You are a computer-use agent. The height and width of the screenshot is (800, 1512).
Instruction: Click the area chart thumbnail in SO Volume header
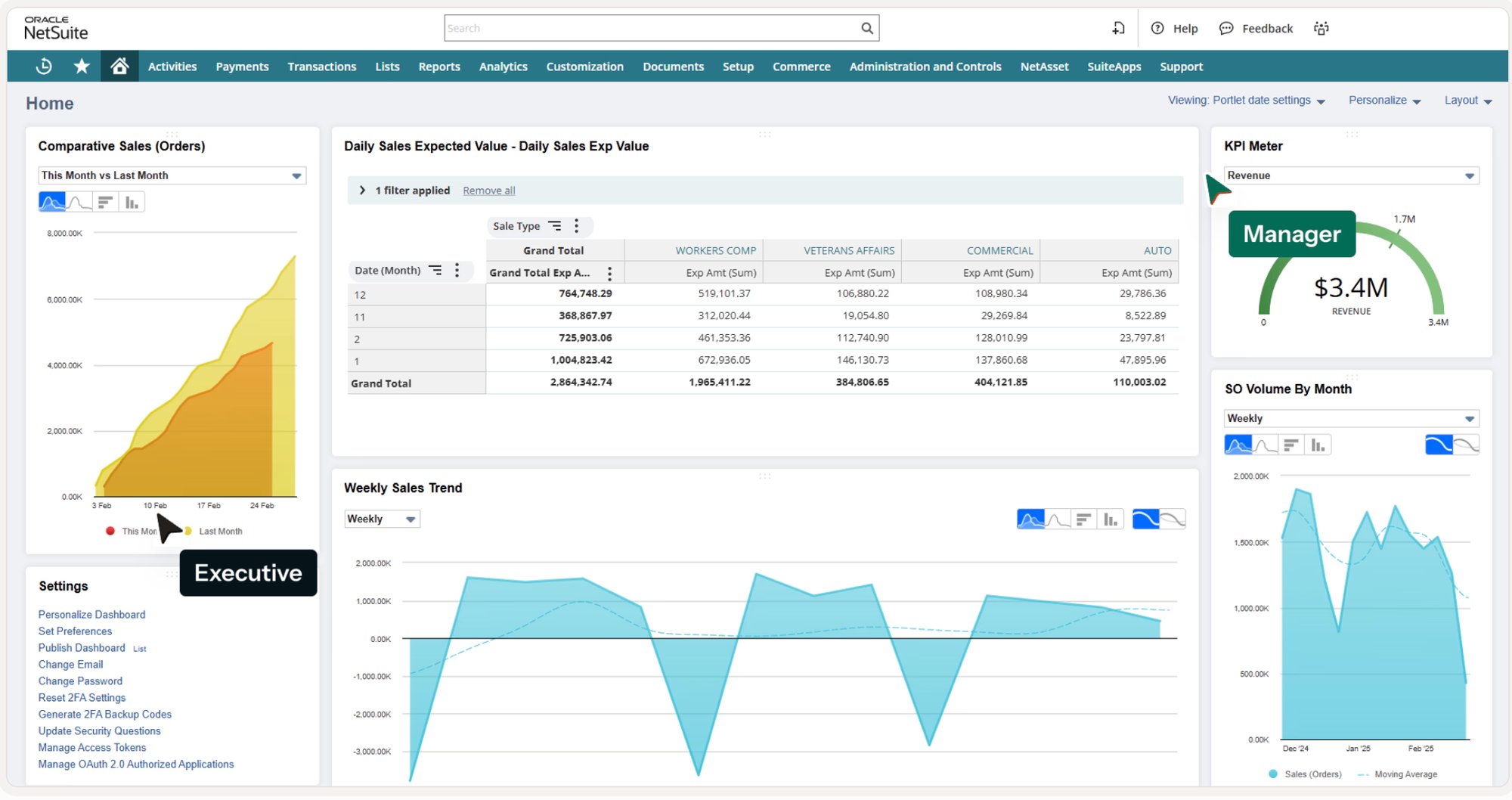coord(1237,445)
